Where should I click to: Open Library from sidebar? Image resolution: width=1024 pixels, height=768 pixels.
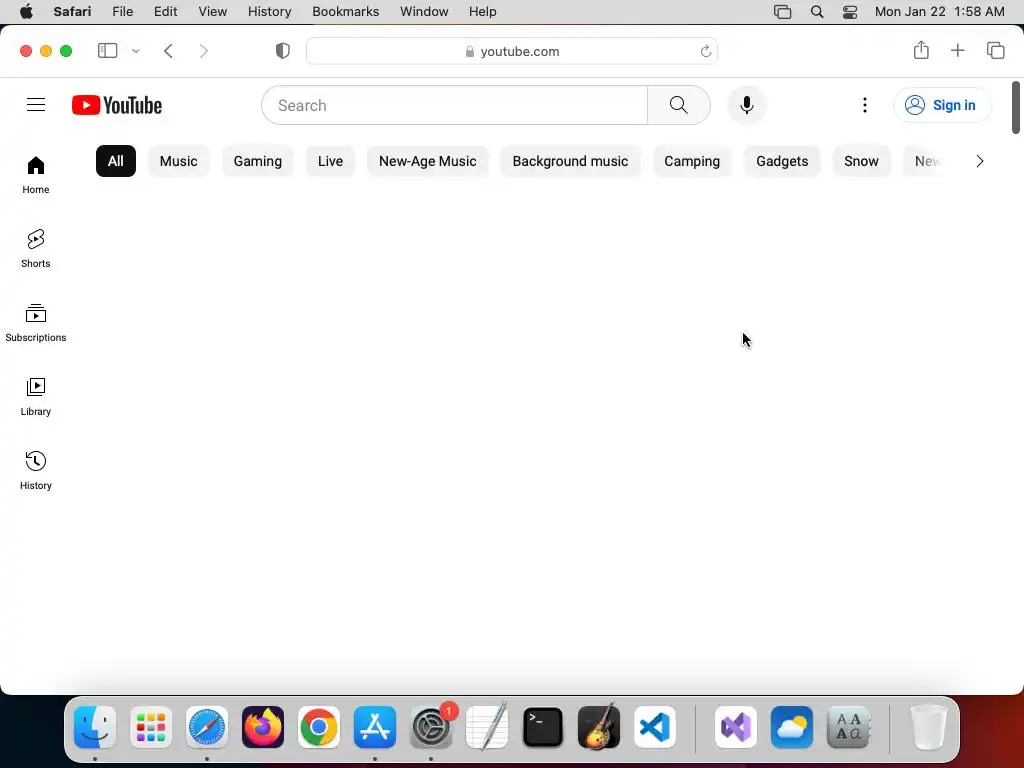click(x=36, y=396)
